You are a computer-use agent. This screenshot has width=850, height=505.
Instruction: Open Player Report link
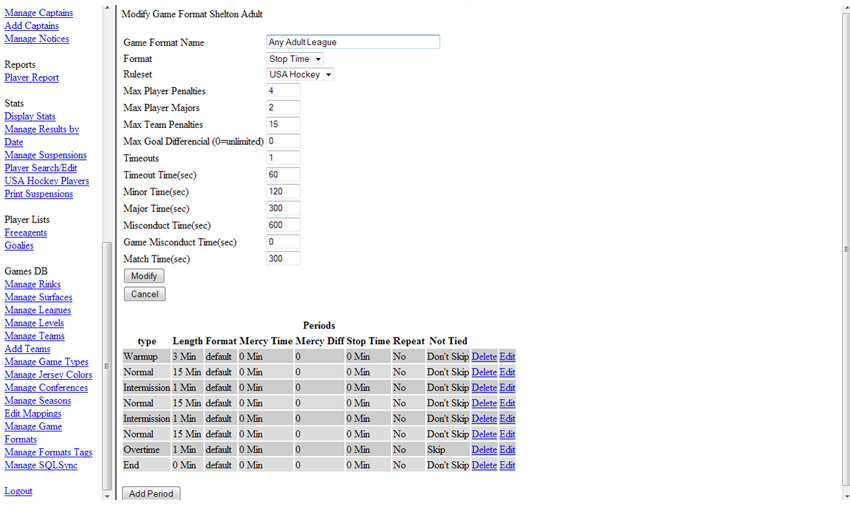31,77
